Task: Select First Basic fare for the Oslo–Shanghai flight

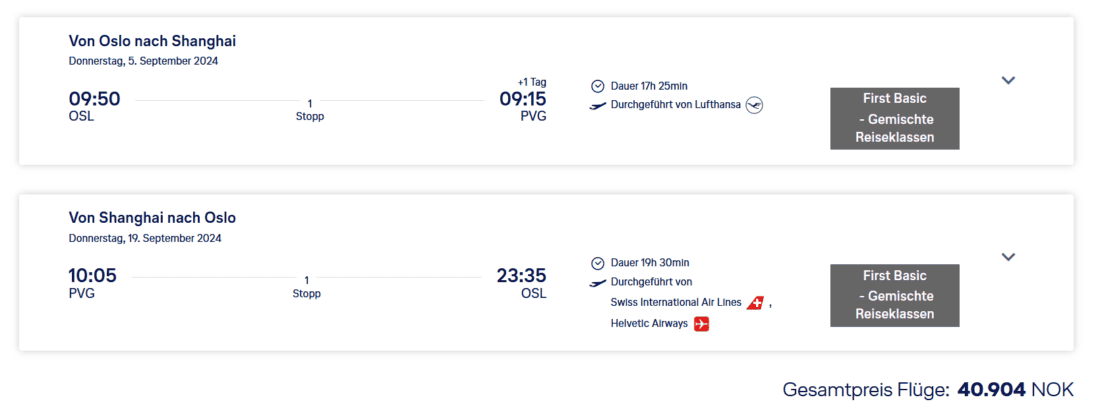Action: [x=894, y=118]
